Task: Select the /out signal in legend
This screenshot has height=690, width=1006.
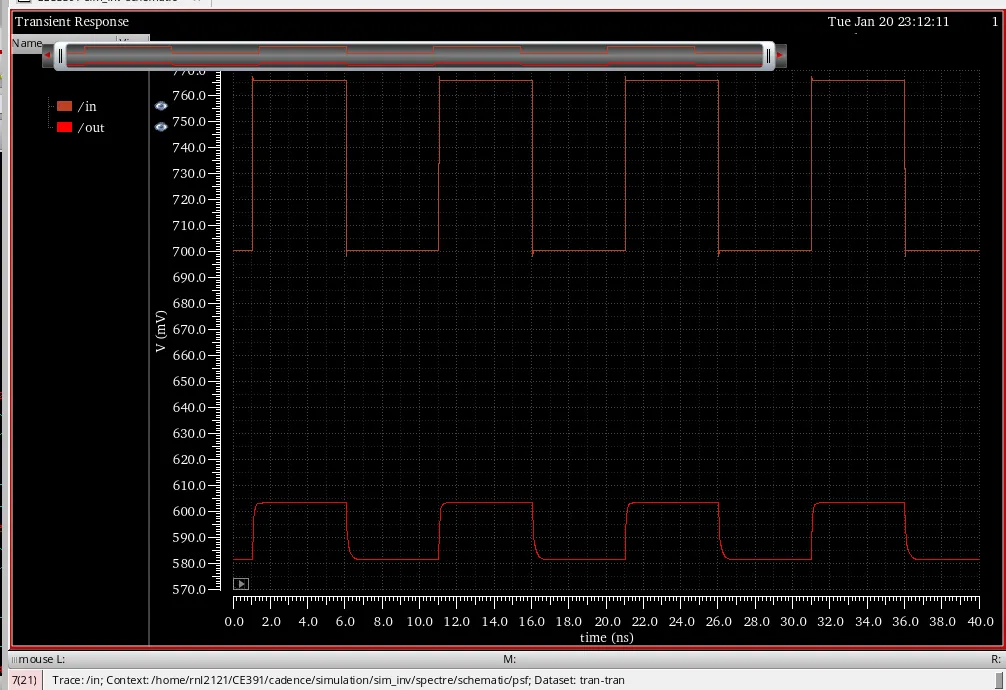Action: tap(90, 127)
